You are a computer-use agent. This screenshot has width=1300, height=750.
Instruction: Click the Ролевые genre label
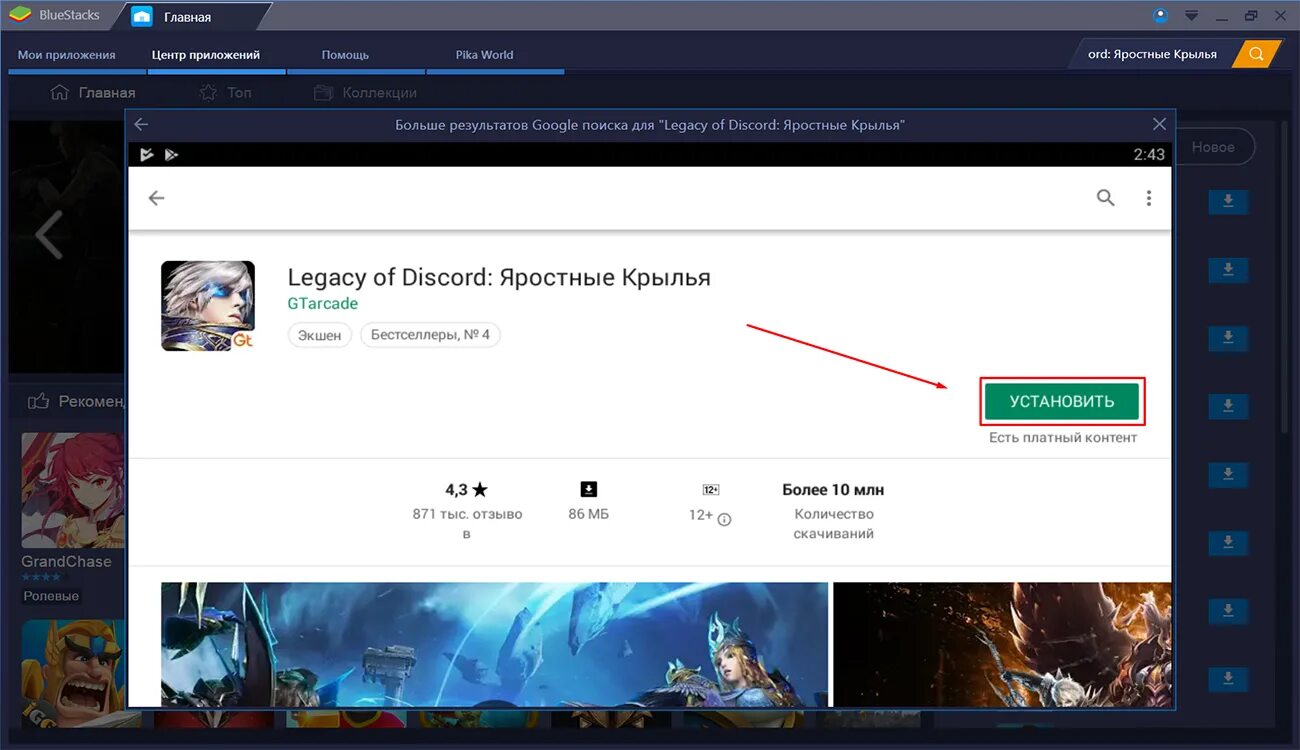click(x=51, y=596)
